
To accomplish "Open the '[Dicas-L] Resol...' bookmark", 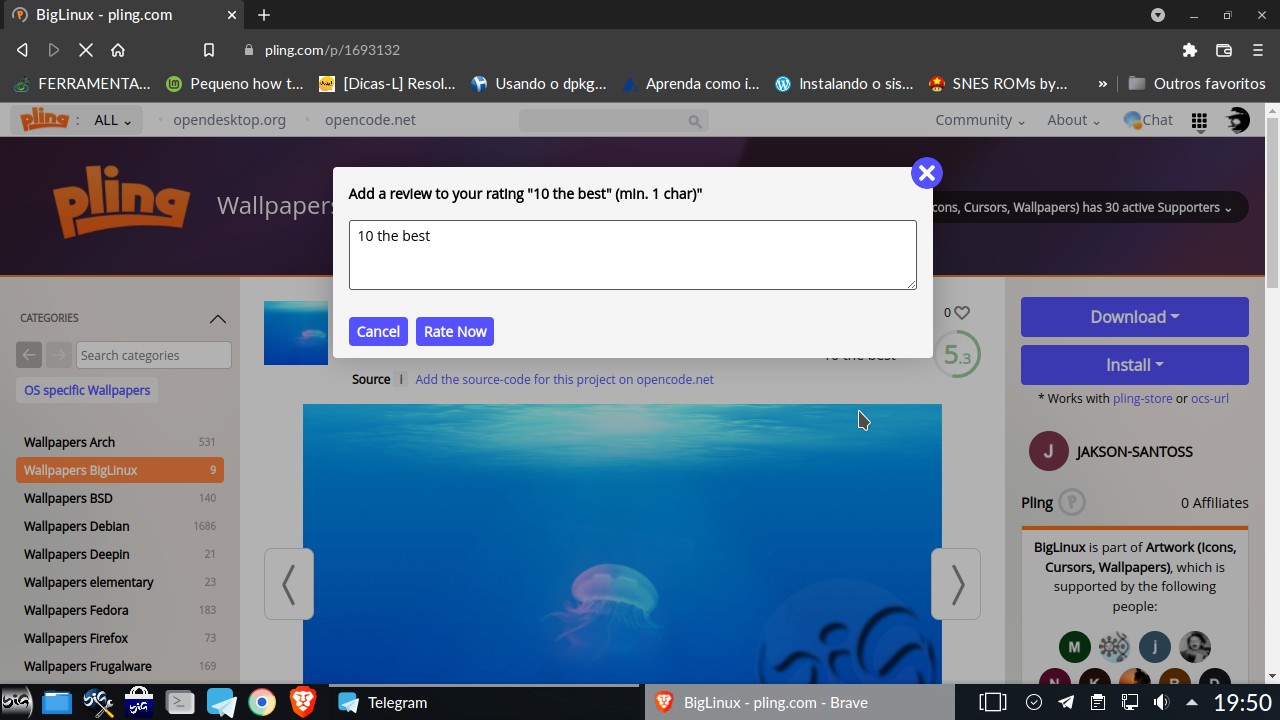I will click(x=387, y=84).
